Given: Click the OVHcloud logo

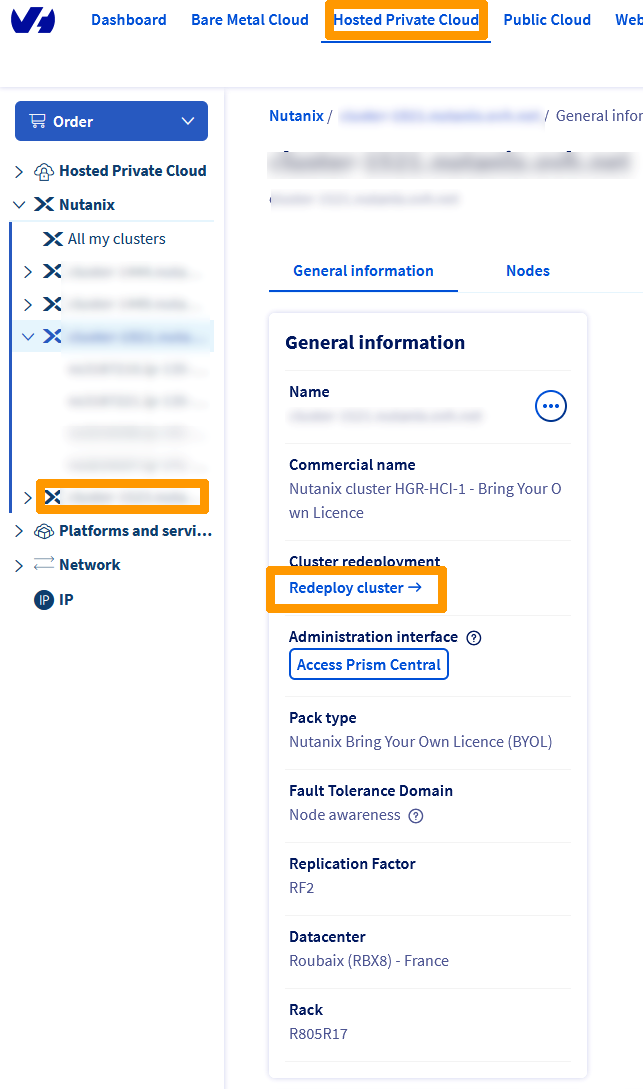Looking at the screenshot, I should pyautogui.click(x=33, y=20).
